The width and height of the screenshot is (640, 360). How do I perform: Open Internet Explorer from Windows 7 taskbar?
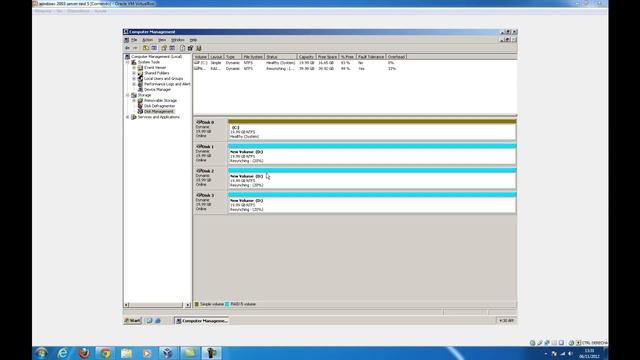pos(63,353)
